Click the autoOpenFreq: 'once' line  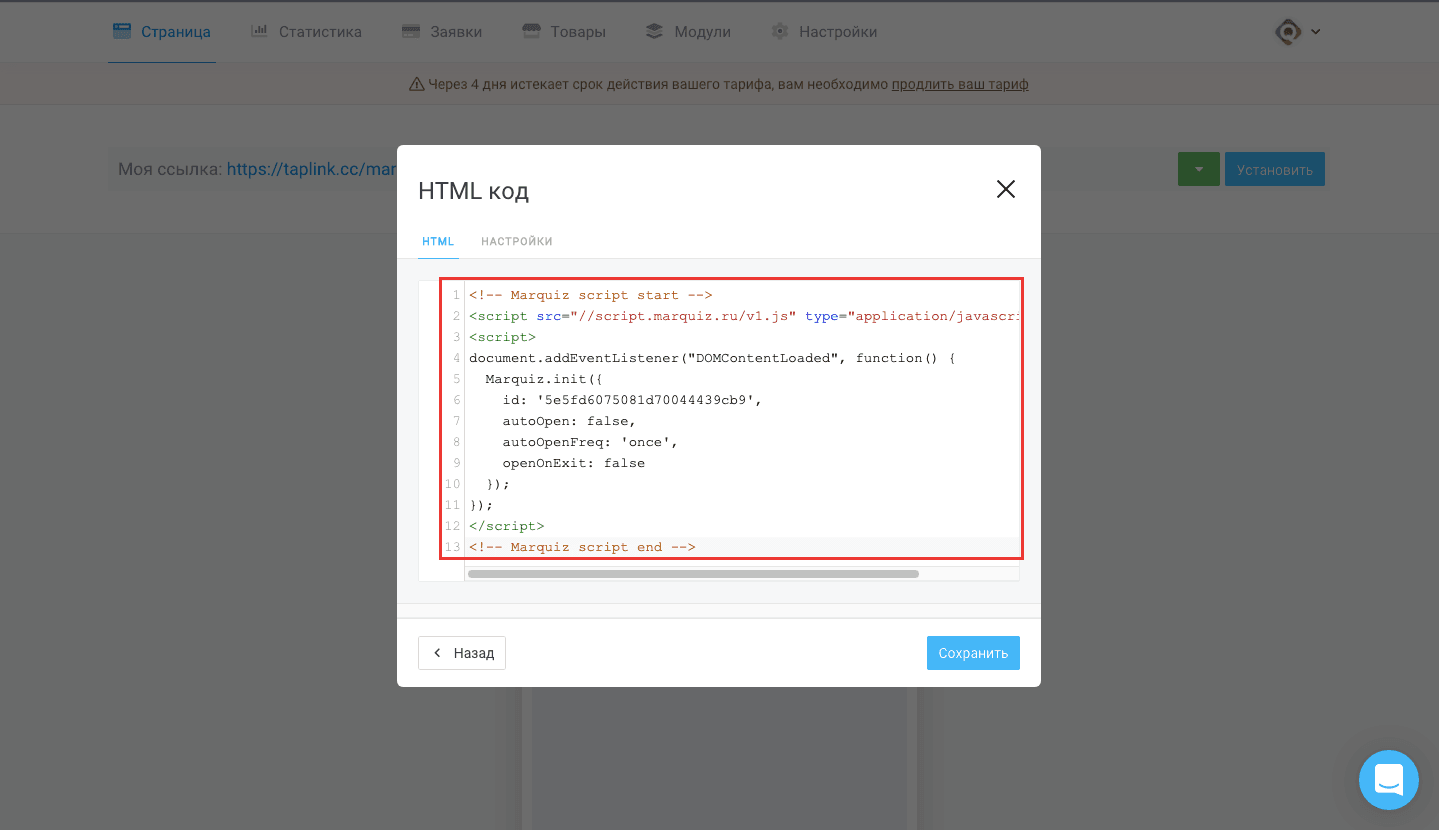click(590, 442)
